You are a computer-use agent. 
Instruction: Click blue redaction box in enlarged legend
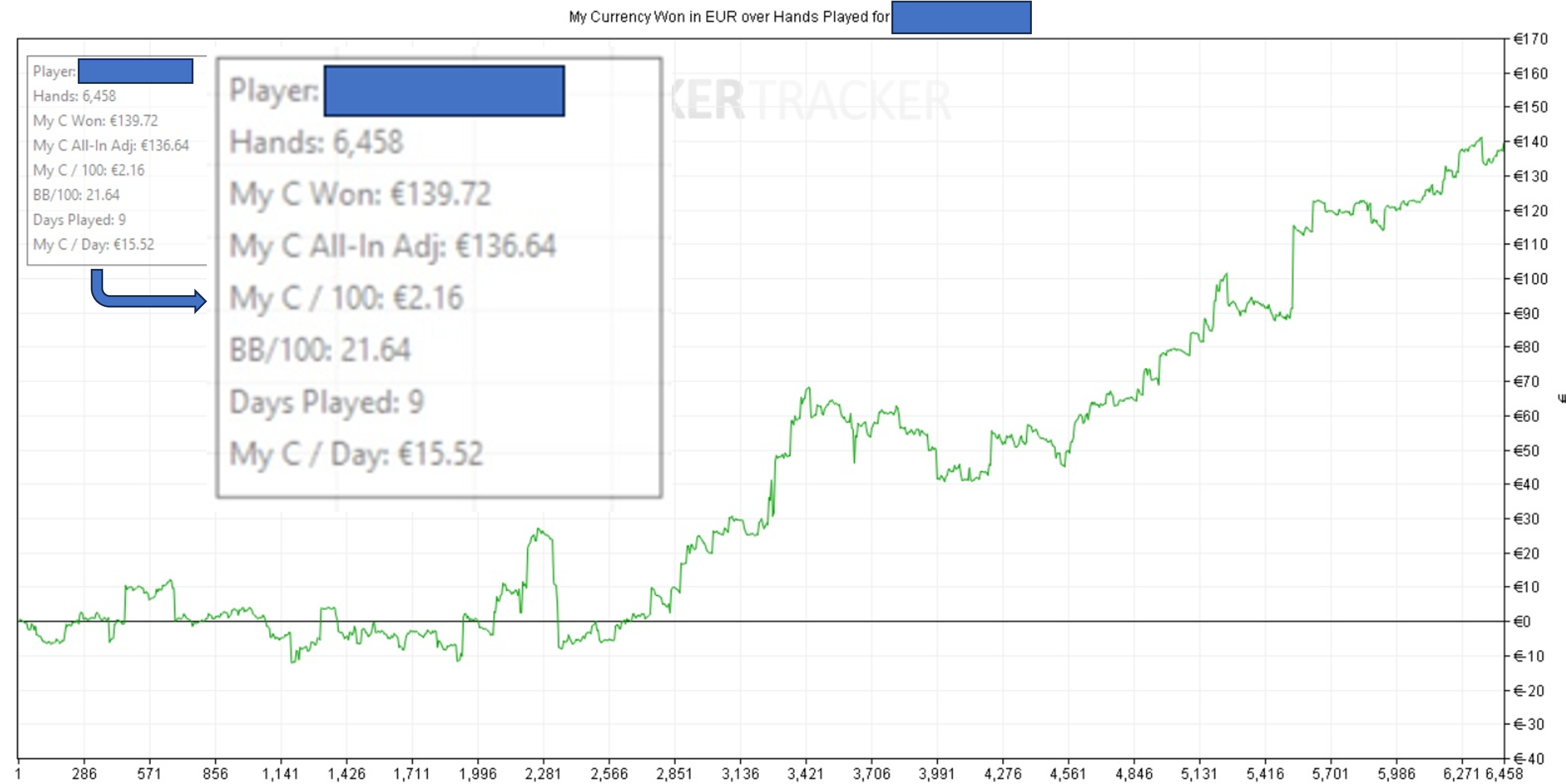coord(444,91)
